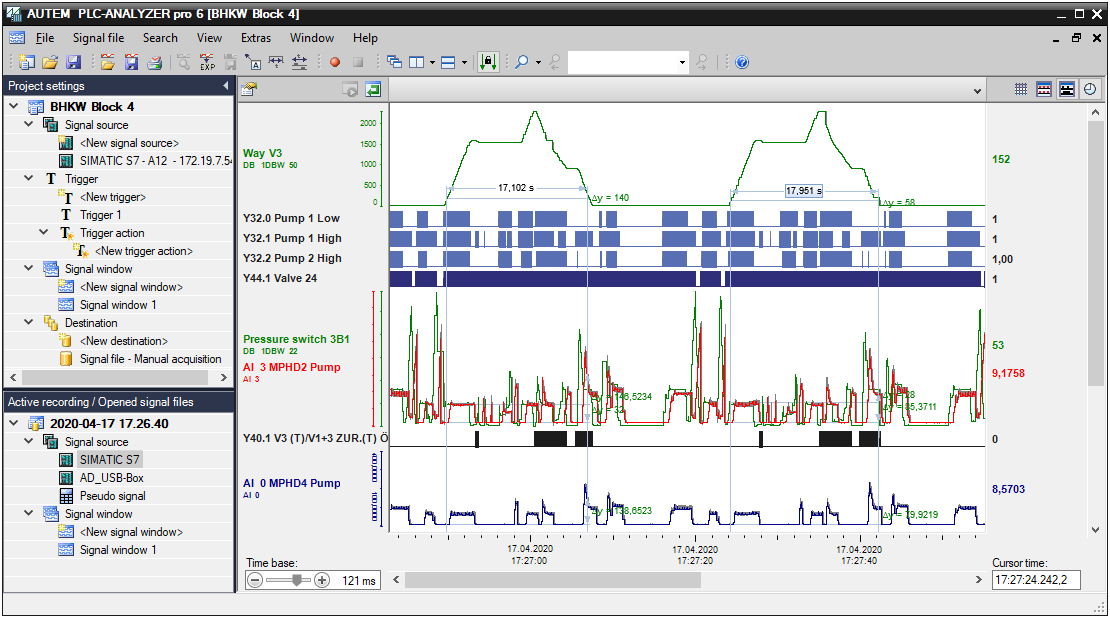Screen dimensions: 1110x618
Task: Toggle the grid display button
Action: [1021, 89]
